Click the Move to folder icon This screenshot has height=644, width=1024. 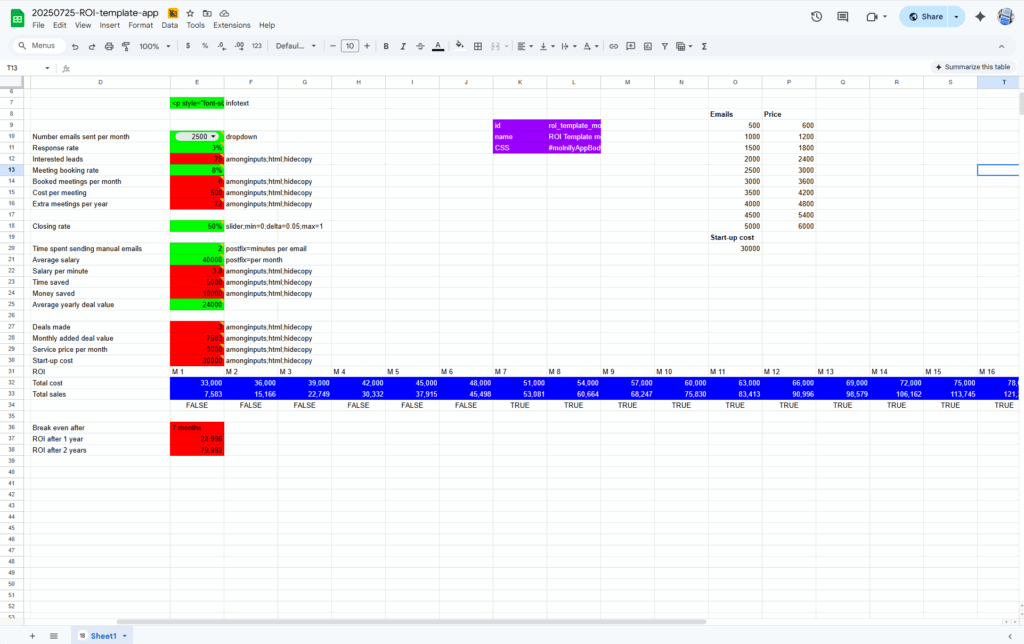(207, 13)
